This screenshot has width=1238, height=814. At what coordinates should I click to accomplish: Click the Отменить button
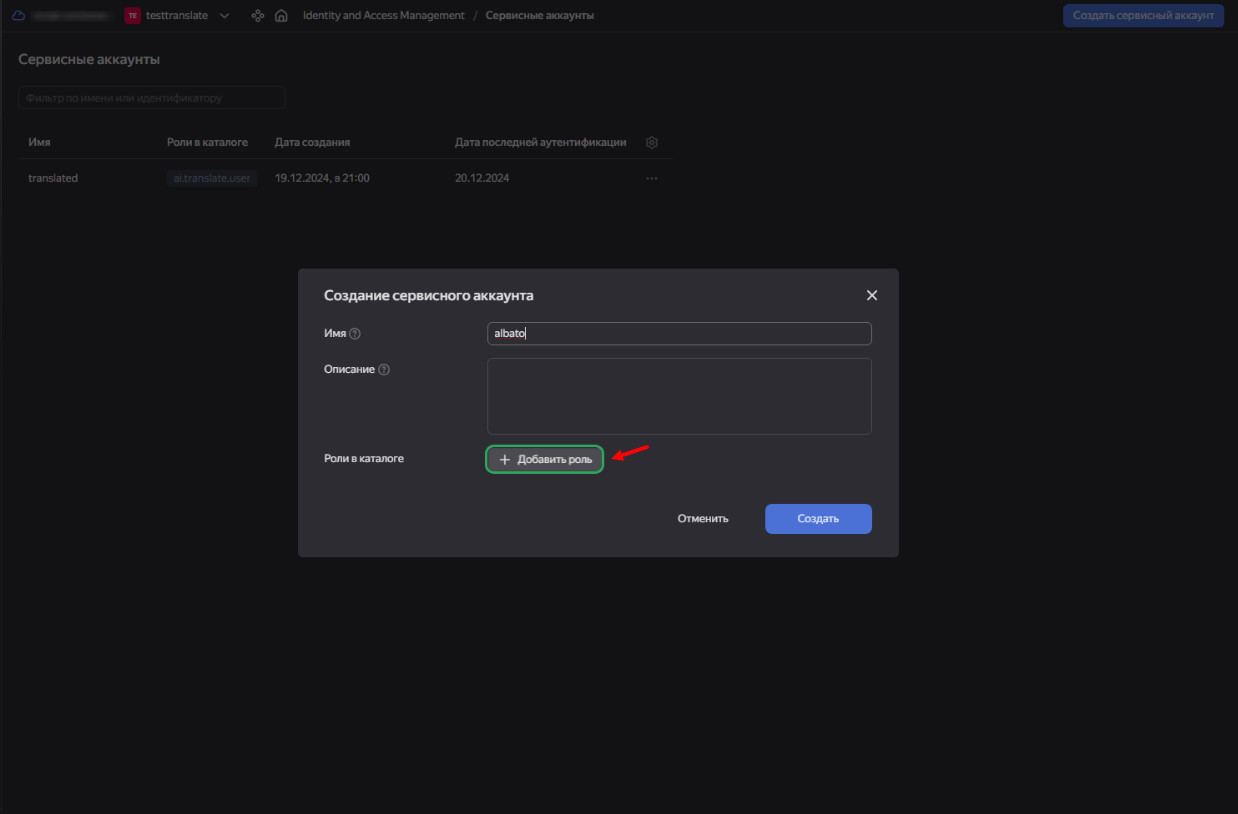coord(703,519)
